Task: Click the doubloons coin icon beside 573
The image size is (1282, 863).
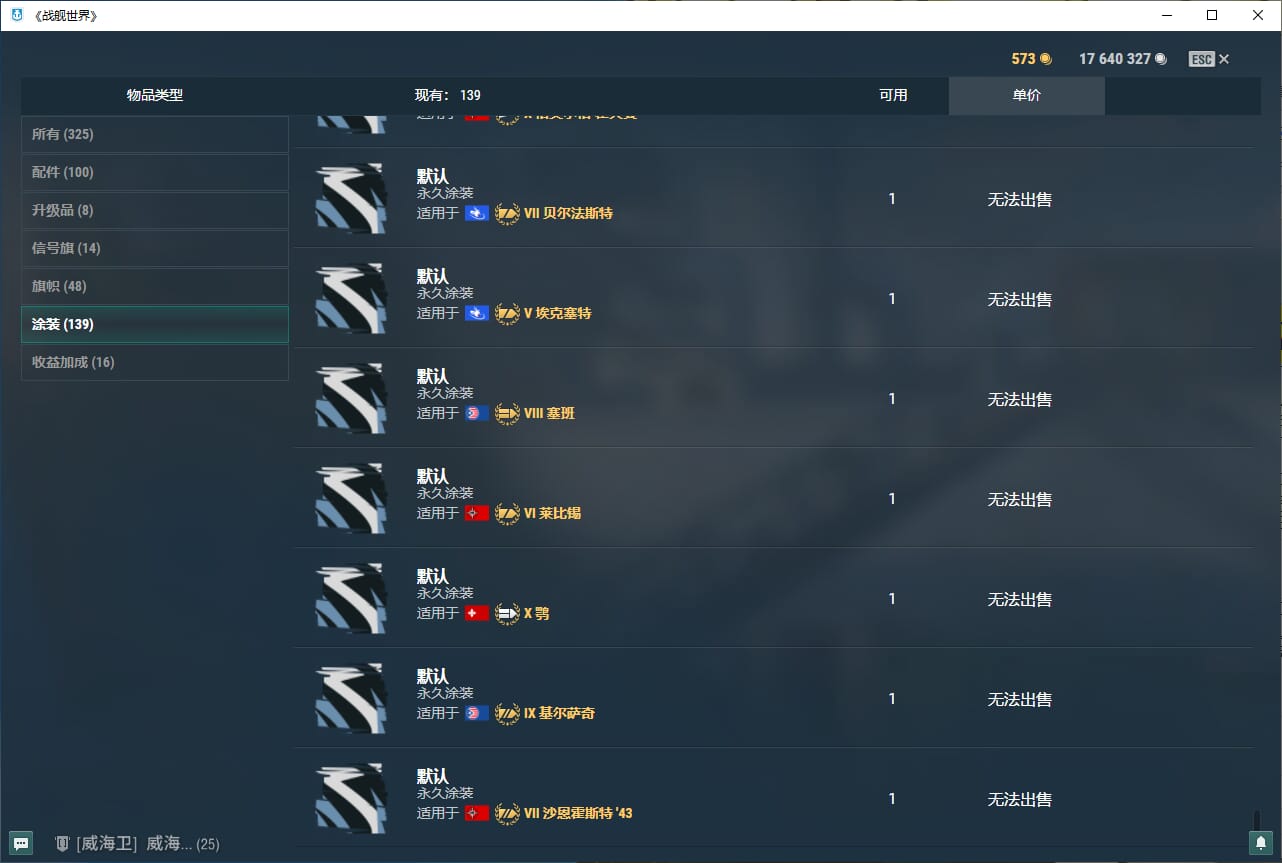Action: pos(1046,59)
